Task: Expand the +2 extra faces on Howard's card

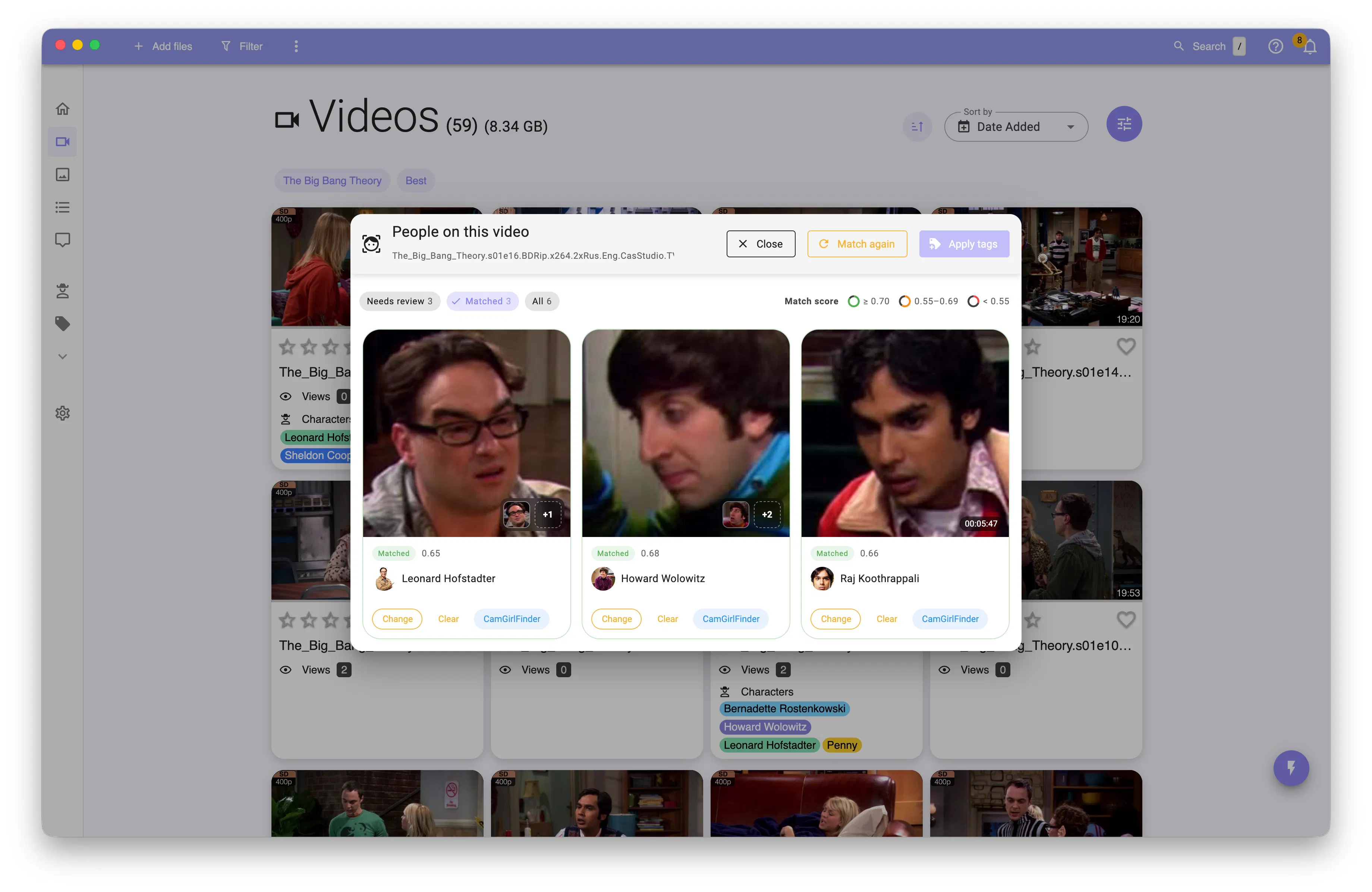Action: tap(767, 514)
